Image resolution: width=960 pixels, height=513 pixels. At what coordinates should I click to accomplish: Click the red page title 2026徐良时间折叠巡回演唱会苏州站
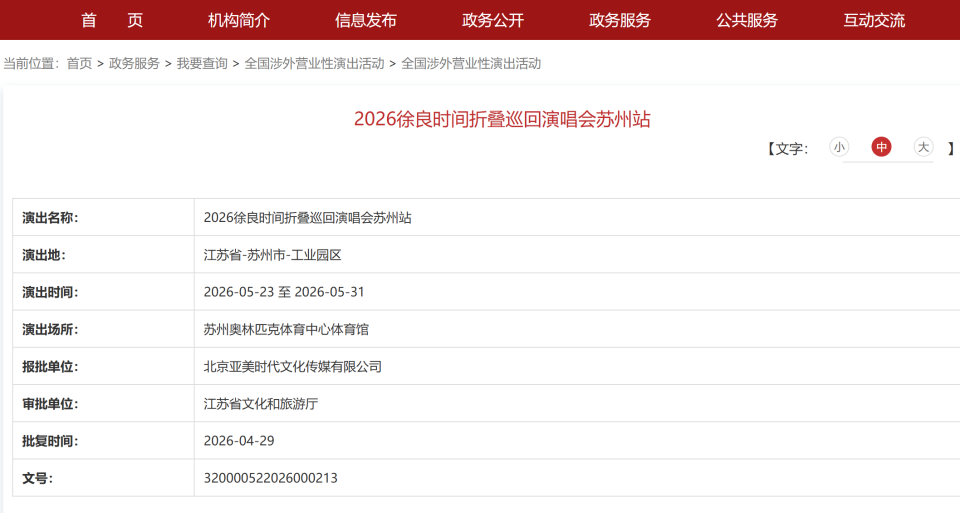(x=502, y=119)
